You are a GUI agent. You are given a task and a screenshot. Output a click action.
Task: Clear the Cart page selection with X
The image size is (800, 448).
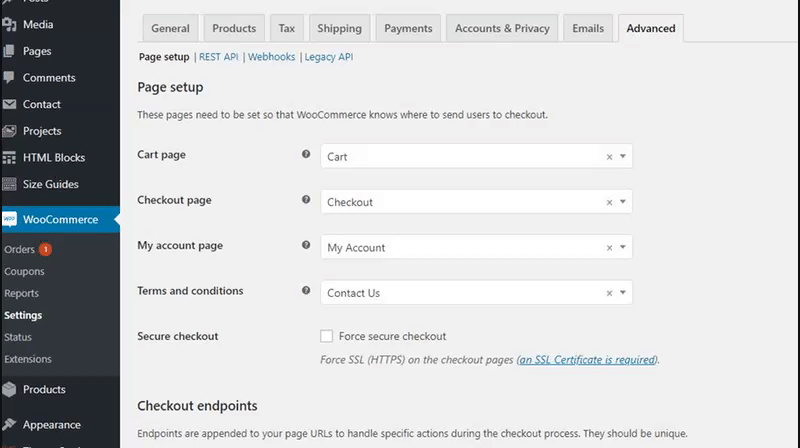pos(609,157)
